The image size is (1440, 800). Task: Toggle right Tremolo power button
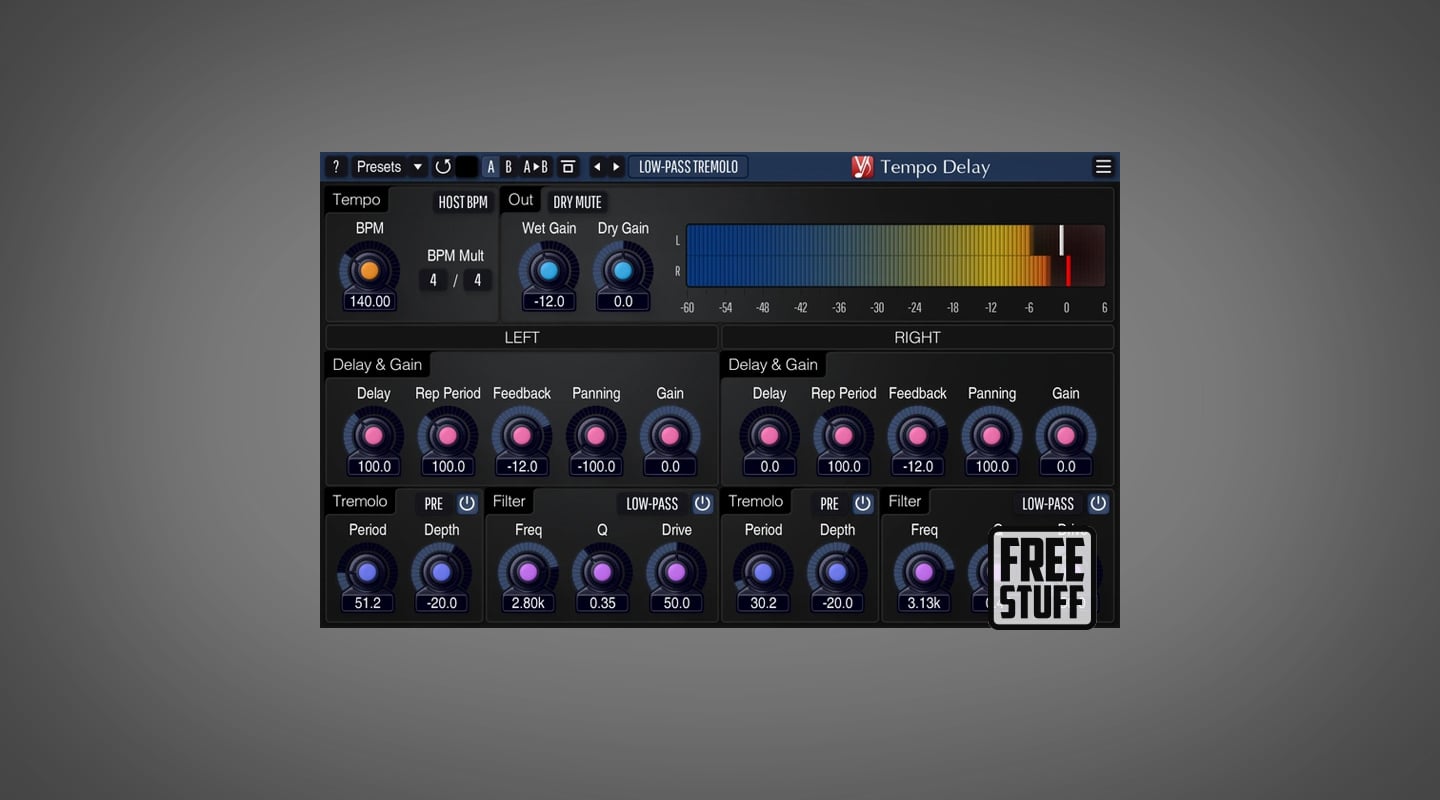863,503
